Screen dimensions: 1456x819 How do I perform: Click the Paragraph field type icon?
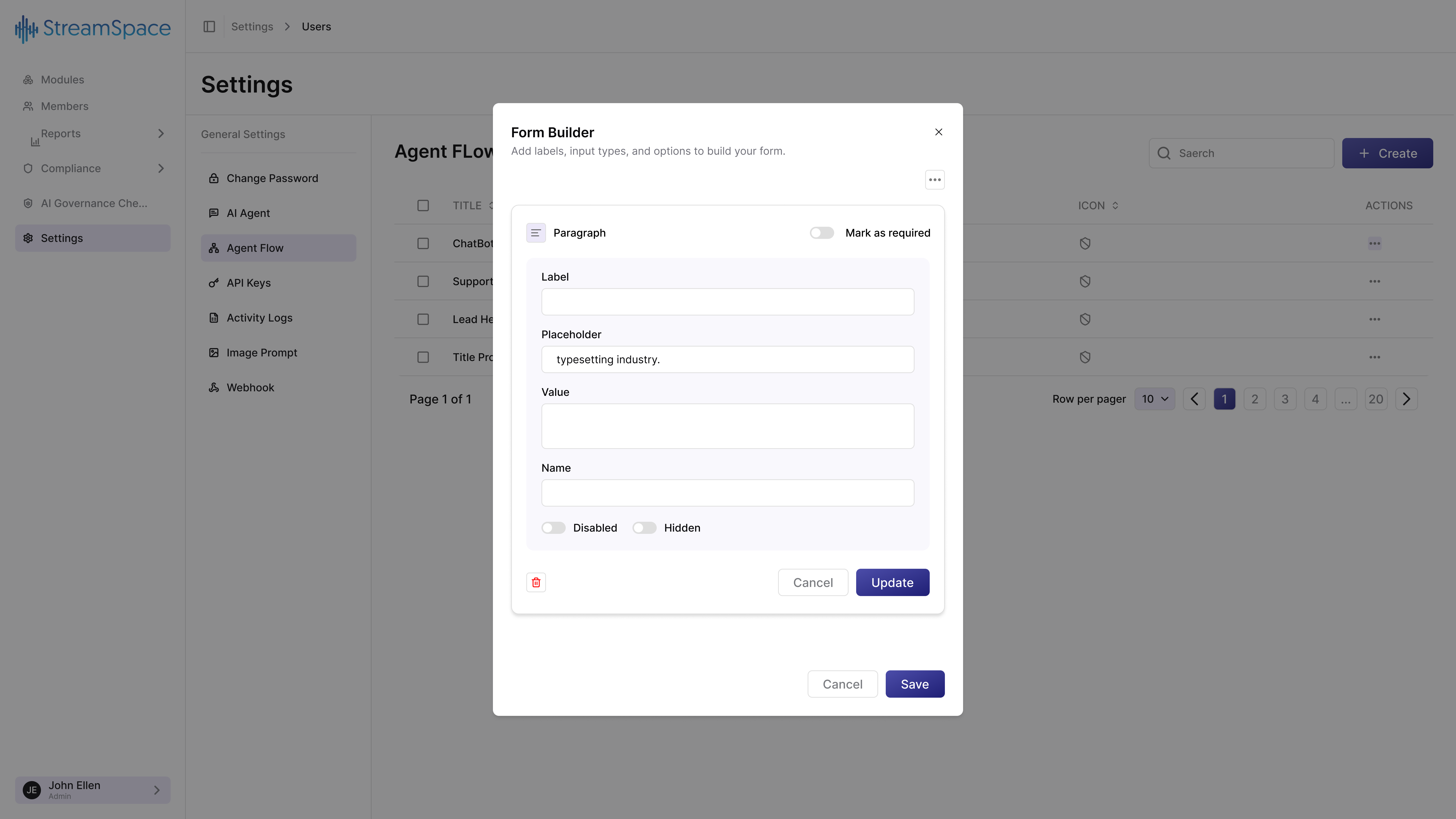536,233
